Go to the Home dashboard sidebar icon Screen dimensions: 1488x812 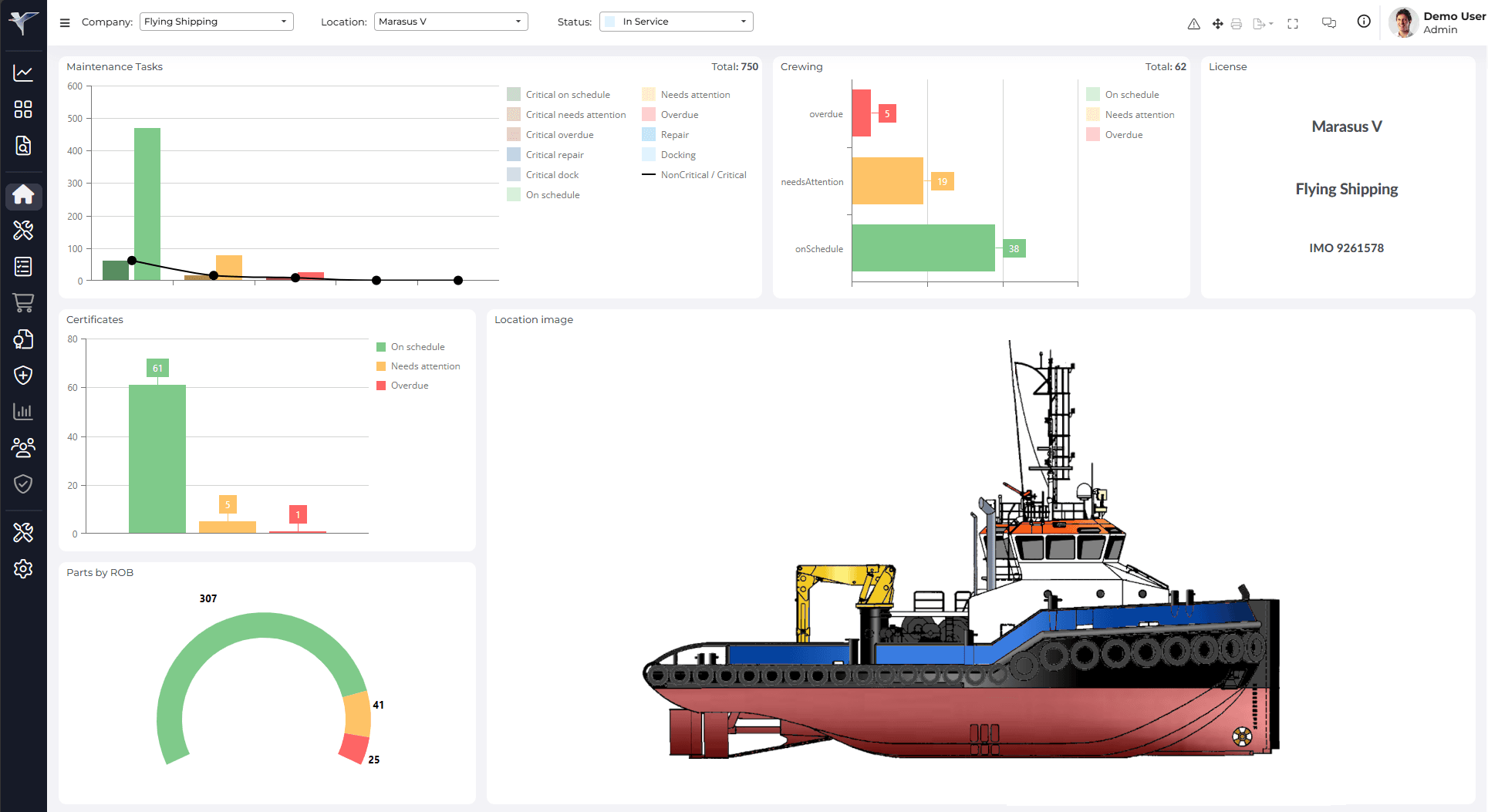(x=23, y=195)
